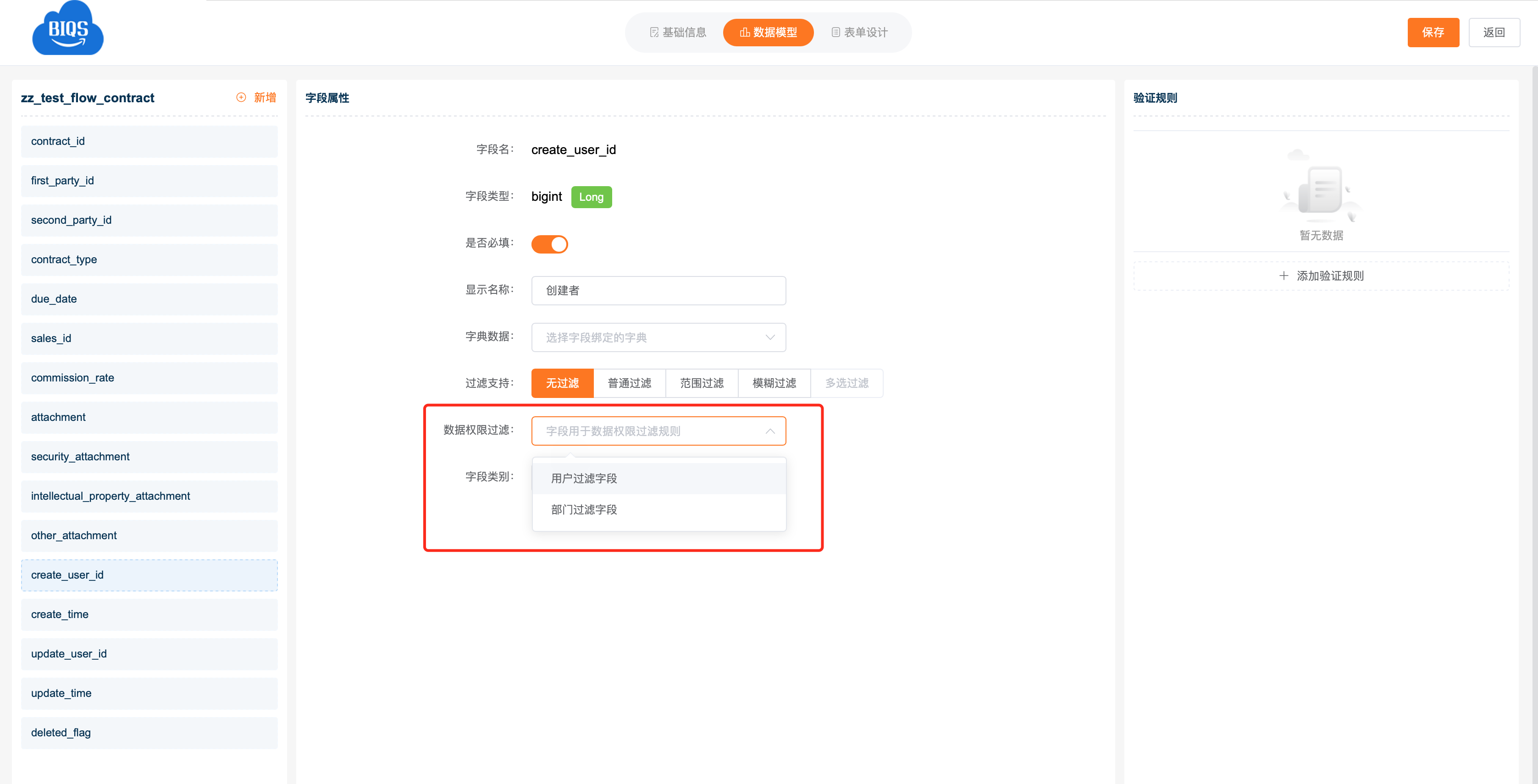Select due_date field in list

coord(149,298)
